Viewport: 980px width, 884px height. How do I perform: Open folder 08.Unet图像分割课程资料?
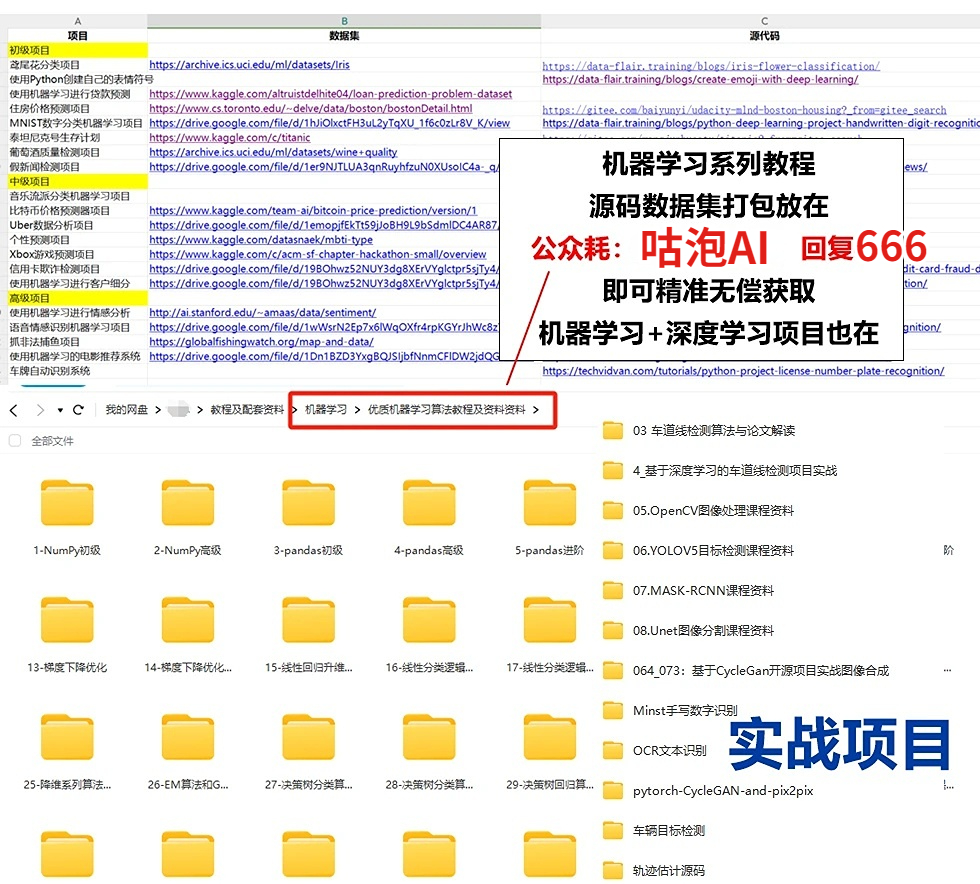(688, 630)
